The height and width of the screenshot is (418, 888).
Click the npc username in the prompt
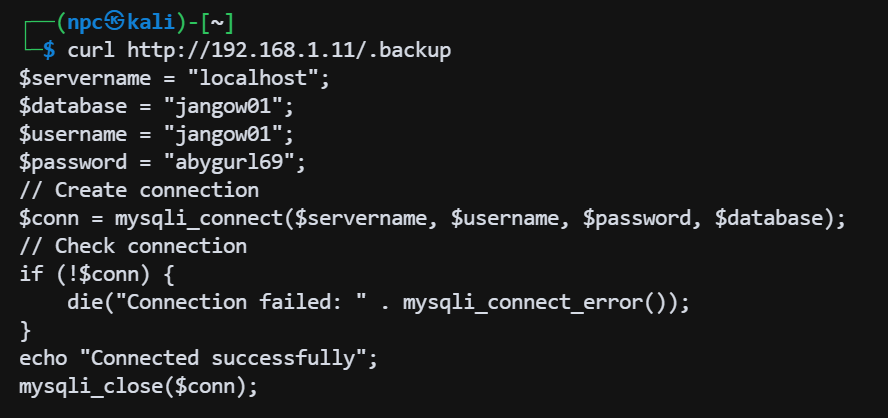point(83,21)
